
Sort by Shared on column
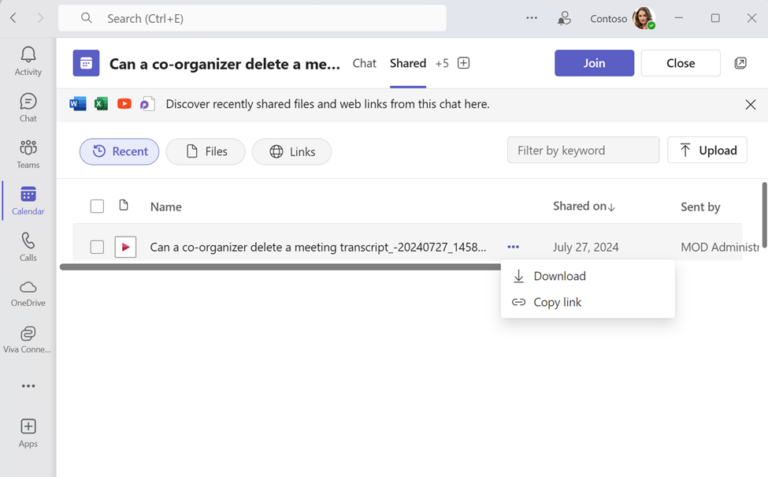pyautogui.click(x=583, y=206)
